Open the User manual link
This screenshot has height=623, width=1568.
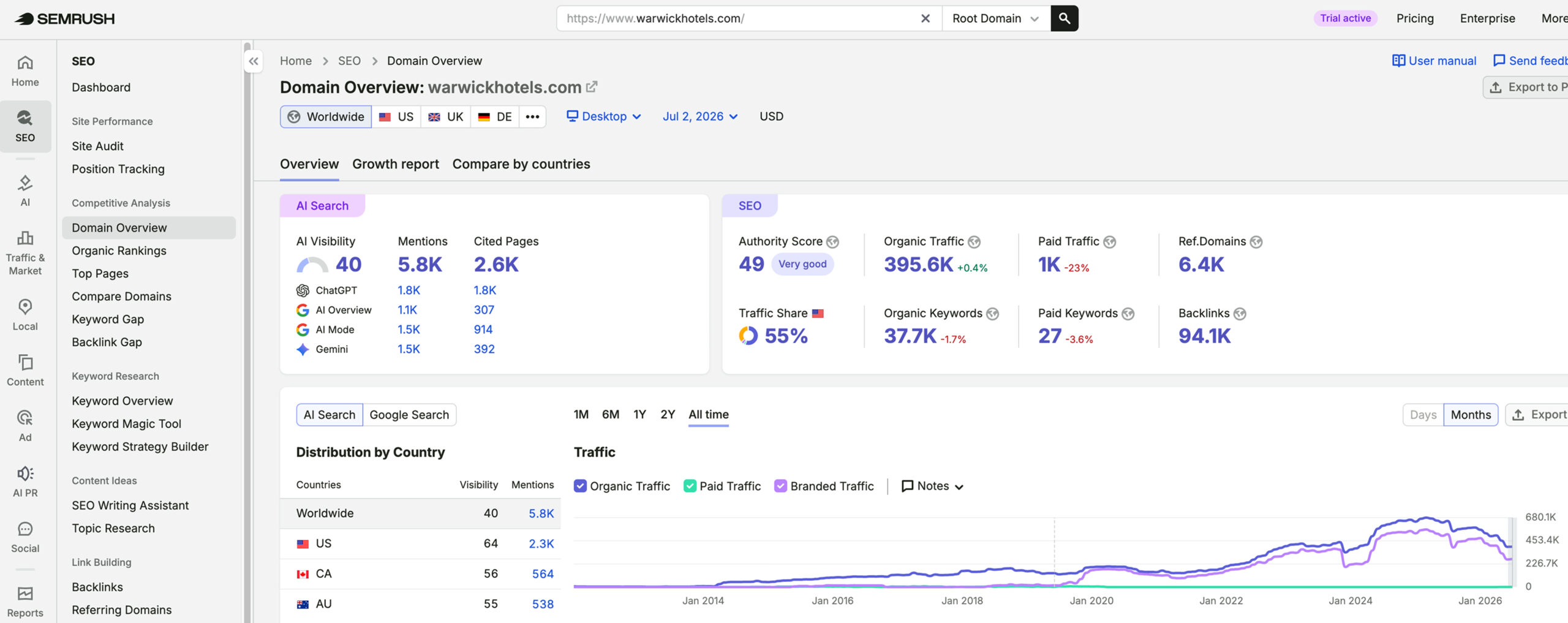1434,61
